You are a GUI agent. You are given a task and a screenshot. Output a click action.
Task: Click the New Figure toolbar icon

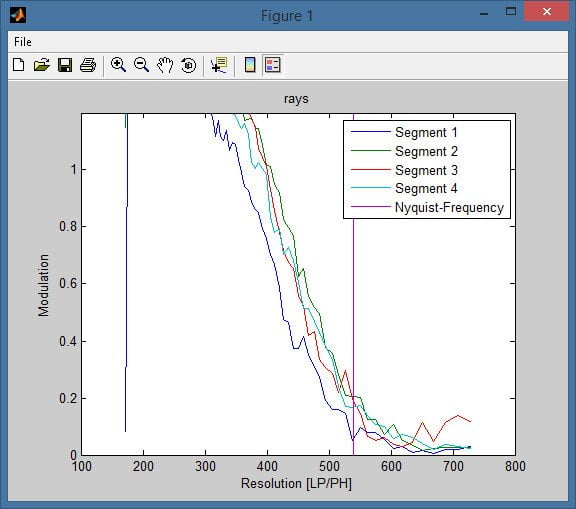[18, 65]
